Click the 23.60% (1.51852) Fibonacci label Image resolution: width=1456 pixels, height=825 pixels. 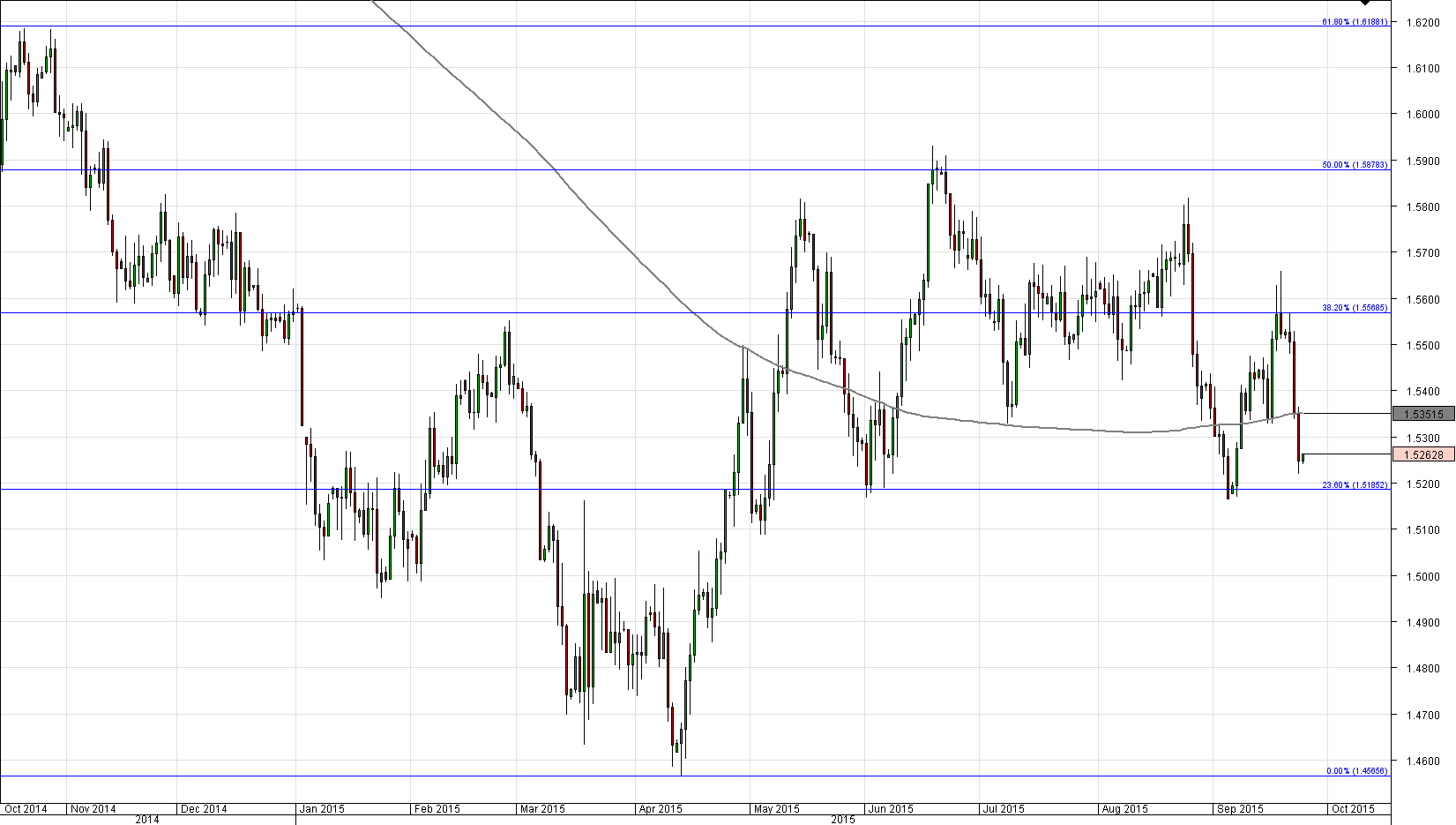point(1355,484)
